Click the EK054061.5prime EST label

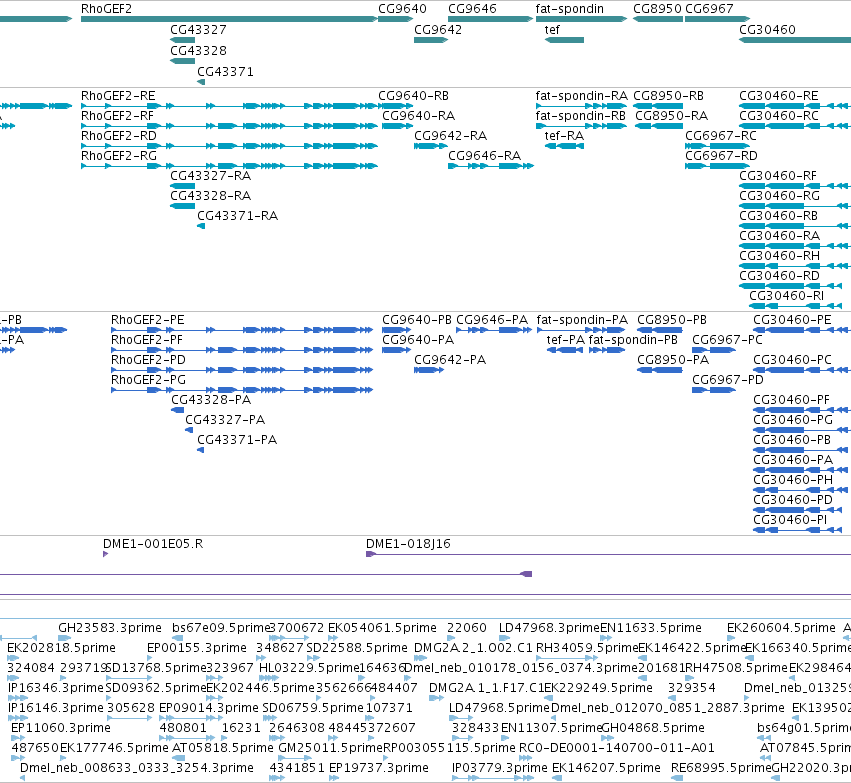382,628
